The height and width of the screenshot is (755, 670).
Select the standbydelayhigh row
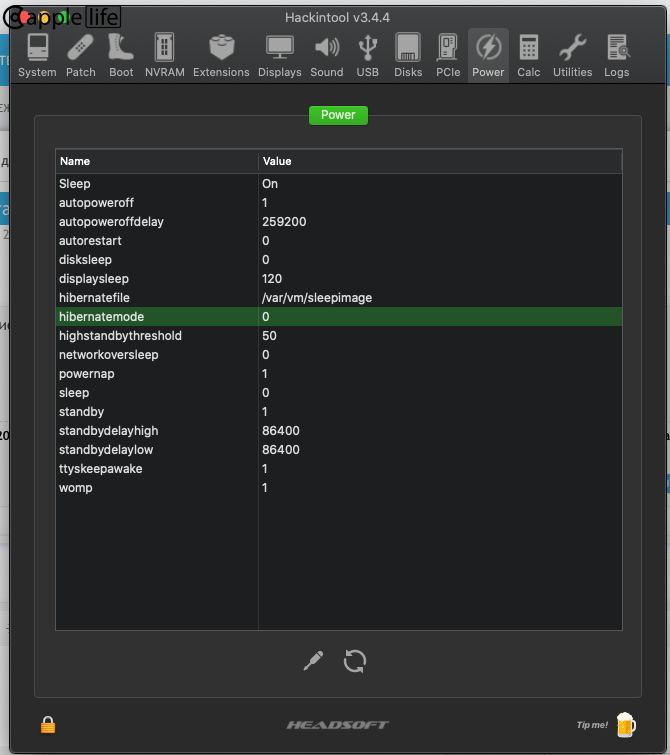339,431
